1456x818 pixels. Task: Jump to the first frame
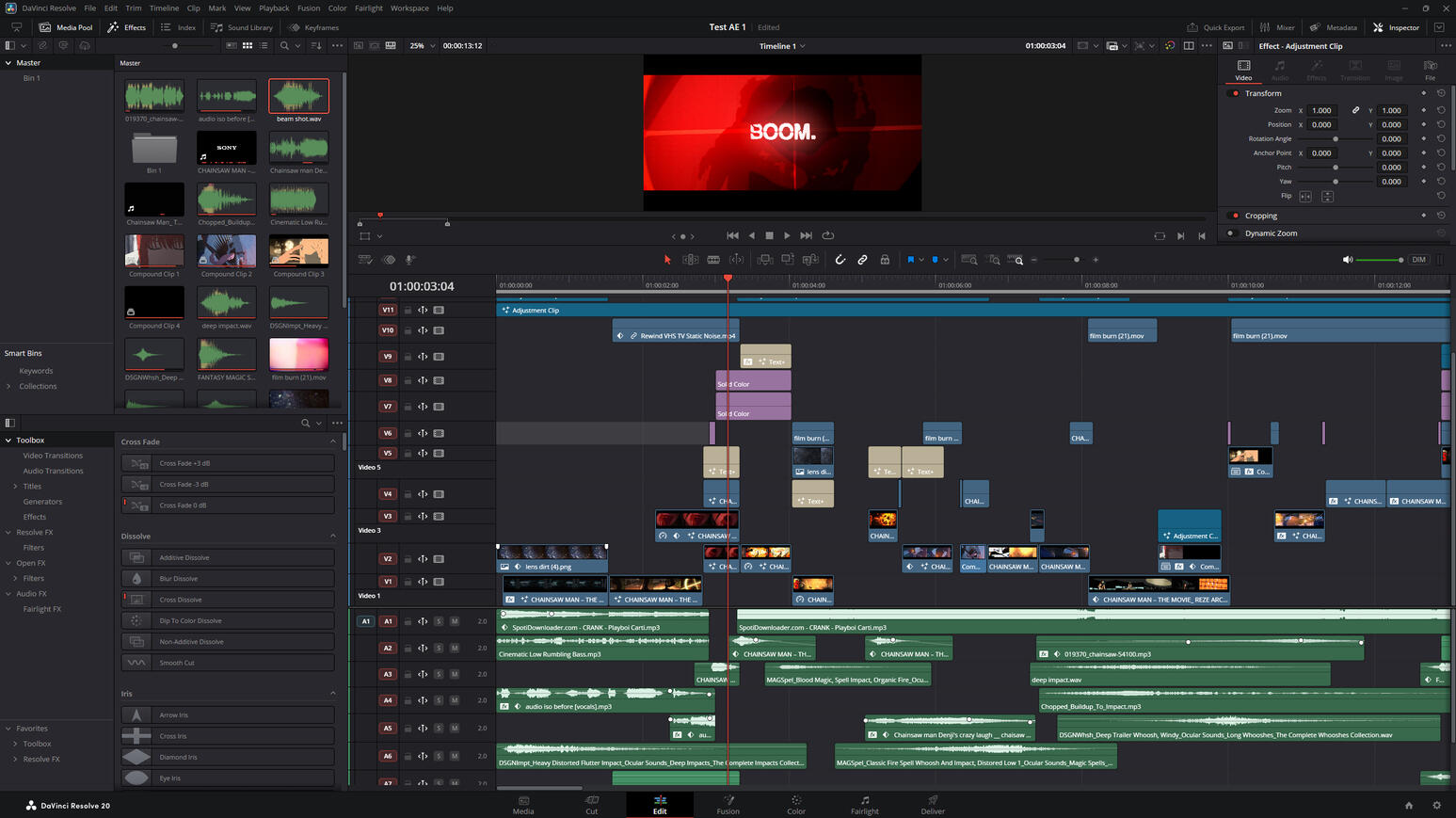click(732, 235)
